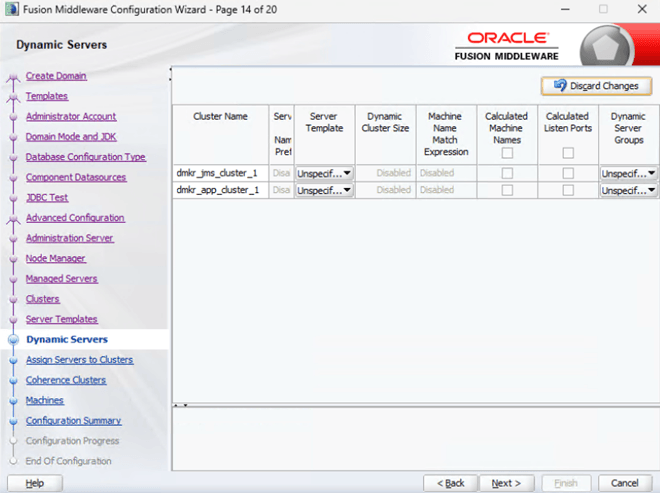Open Dynamic Server Groups dropdown for dmkr_app_cluster_1
The image size is (660, 493).
[628, 190]
